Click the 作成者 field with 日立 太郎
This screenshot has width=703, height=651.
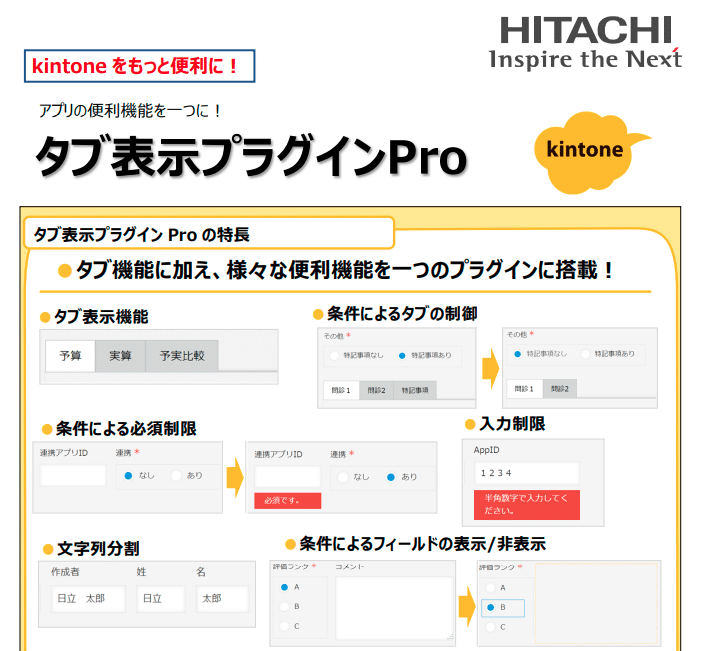click(87, 599)
